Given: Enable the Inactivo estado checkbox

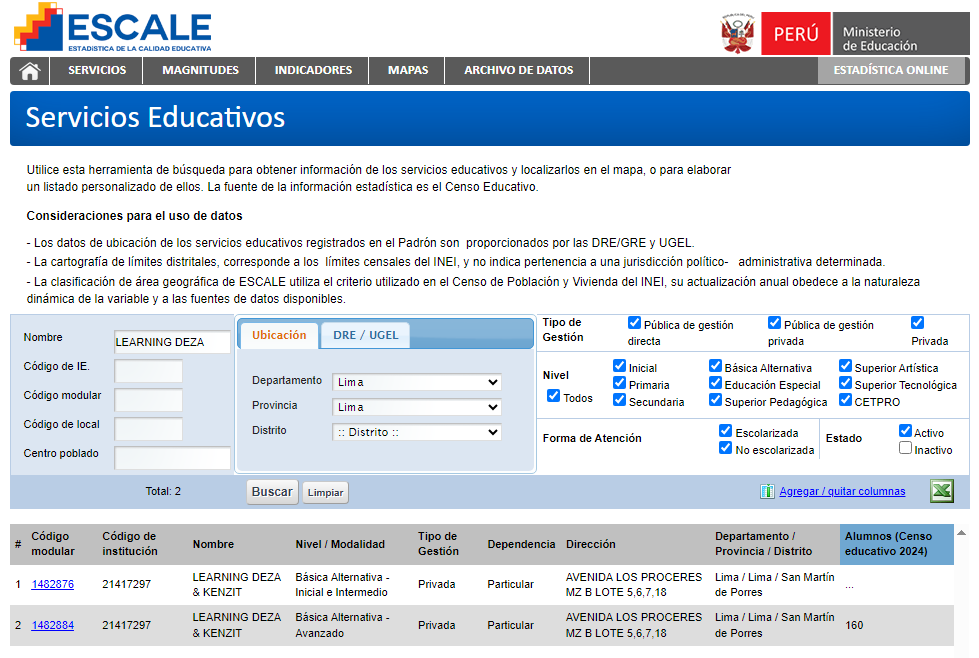Looking at the screenshot, I should coord(905,449).
